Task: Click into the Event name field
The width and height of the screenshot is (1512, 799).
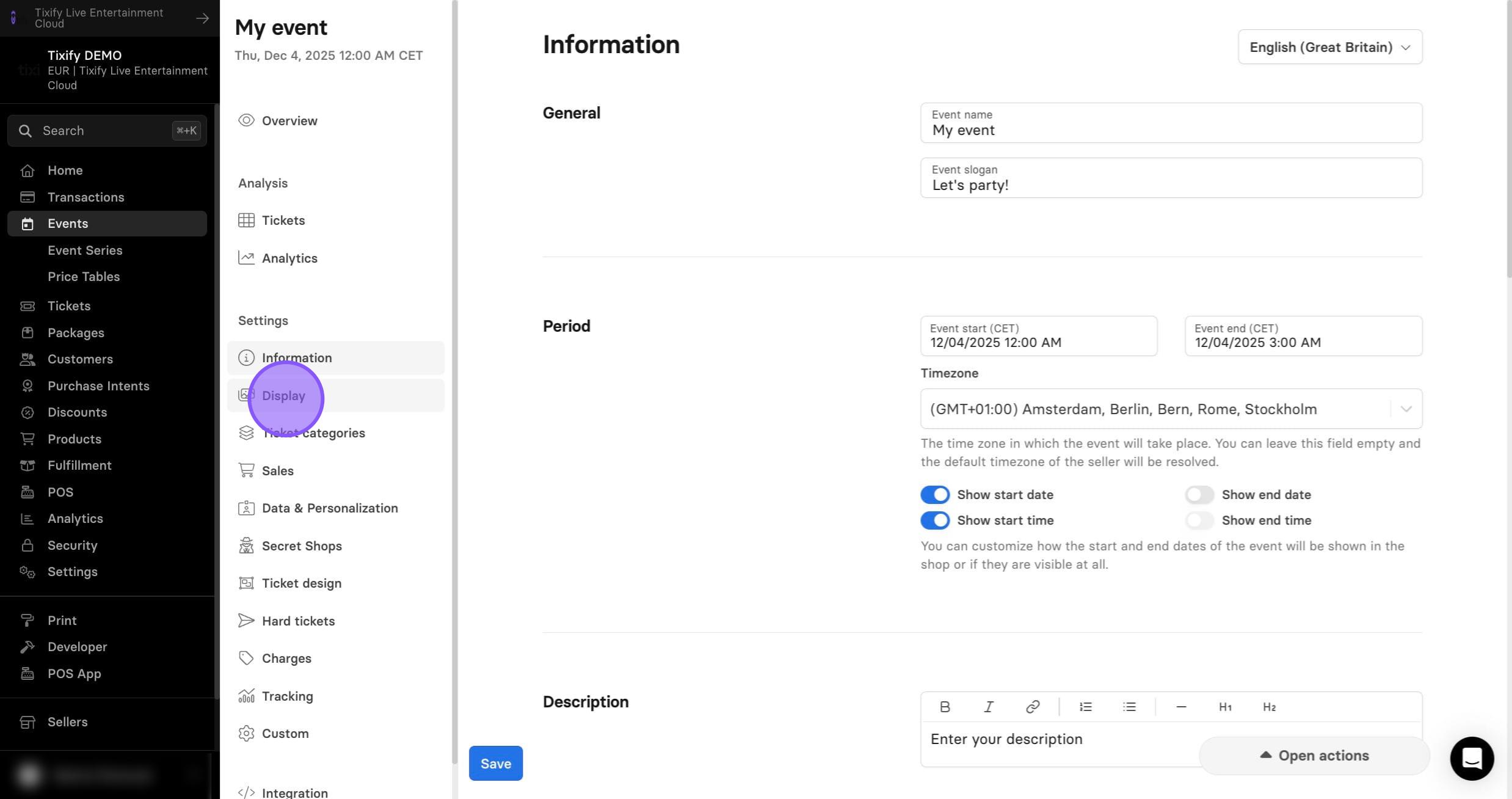Action: (x=1171, y=123)
